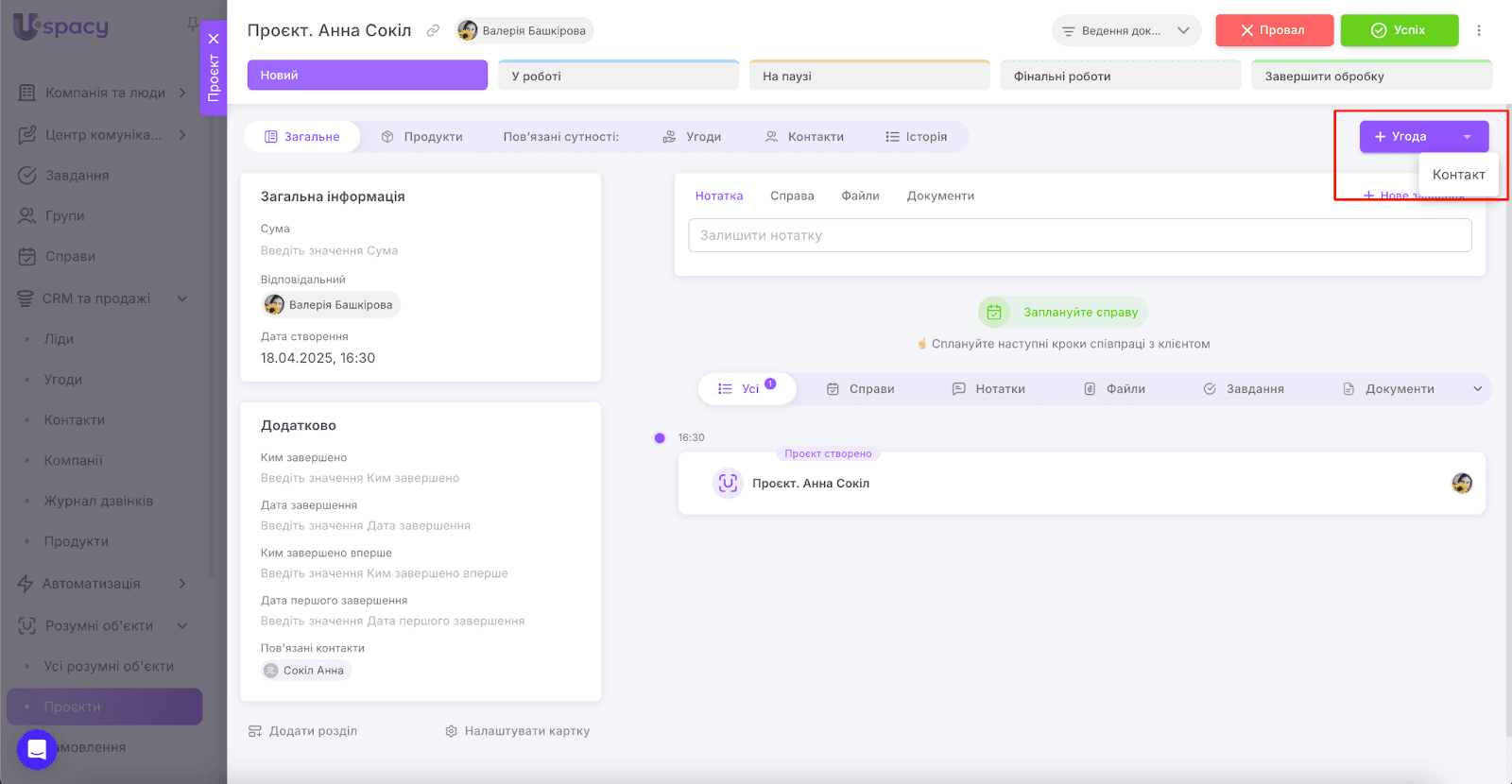Click the Залишити нотатку input field
Image resolution: width=1512 pixels, height=784 pixels.
pyautogui.click(x=1079, y=235)
